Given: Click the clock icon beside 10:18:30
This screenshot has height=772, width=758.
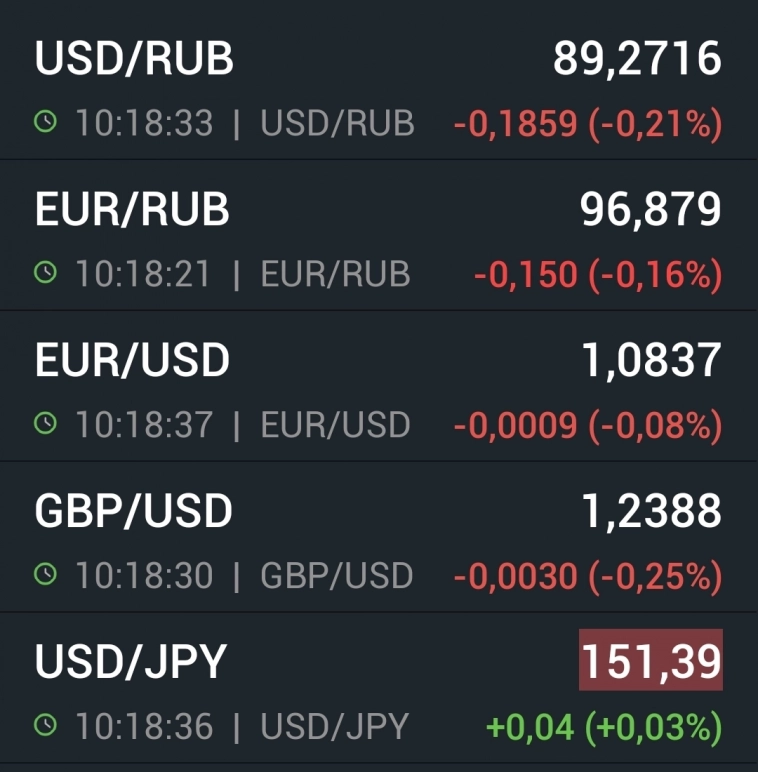Looking at the screenshot, I should (x=46, y=575).
